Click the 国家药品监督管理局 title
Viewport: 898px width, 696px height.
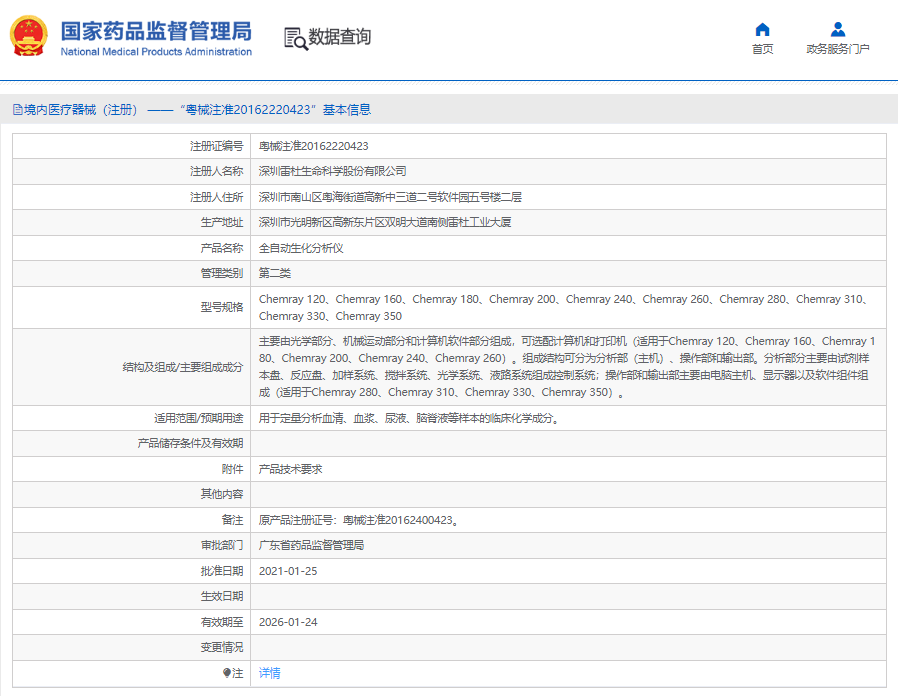point(156,32)
